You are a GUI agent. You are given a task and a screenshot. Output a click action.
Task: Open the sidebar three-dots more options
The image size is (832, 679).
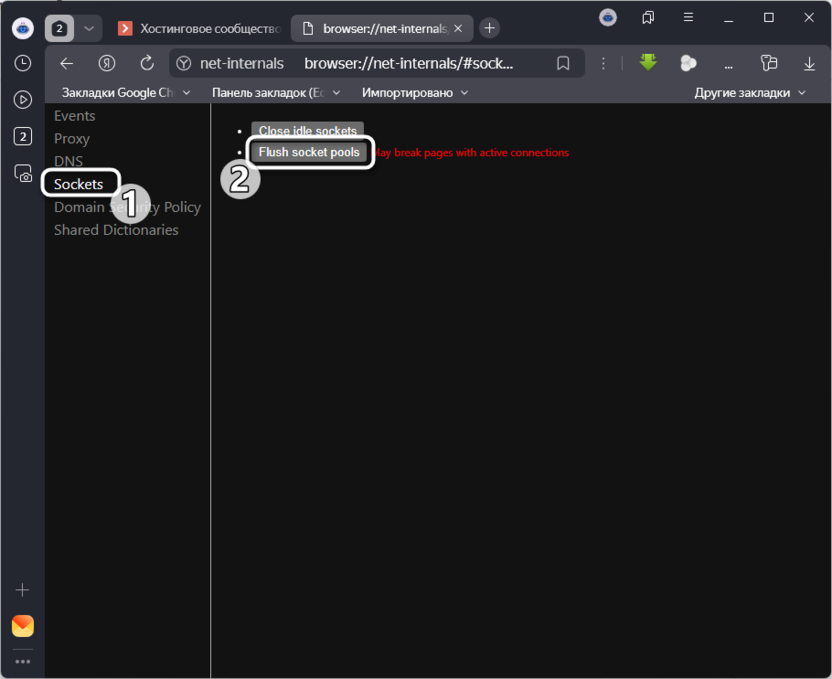(23, 661)
